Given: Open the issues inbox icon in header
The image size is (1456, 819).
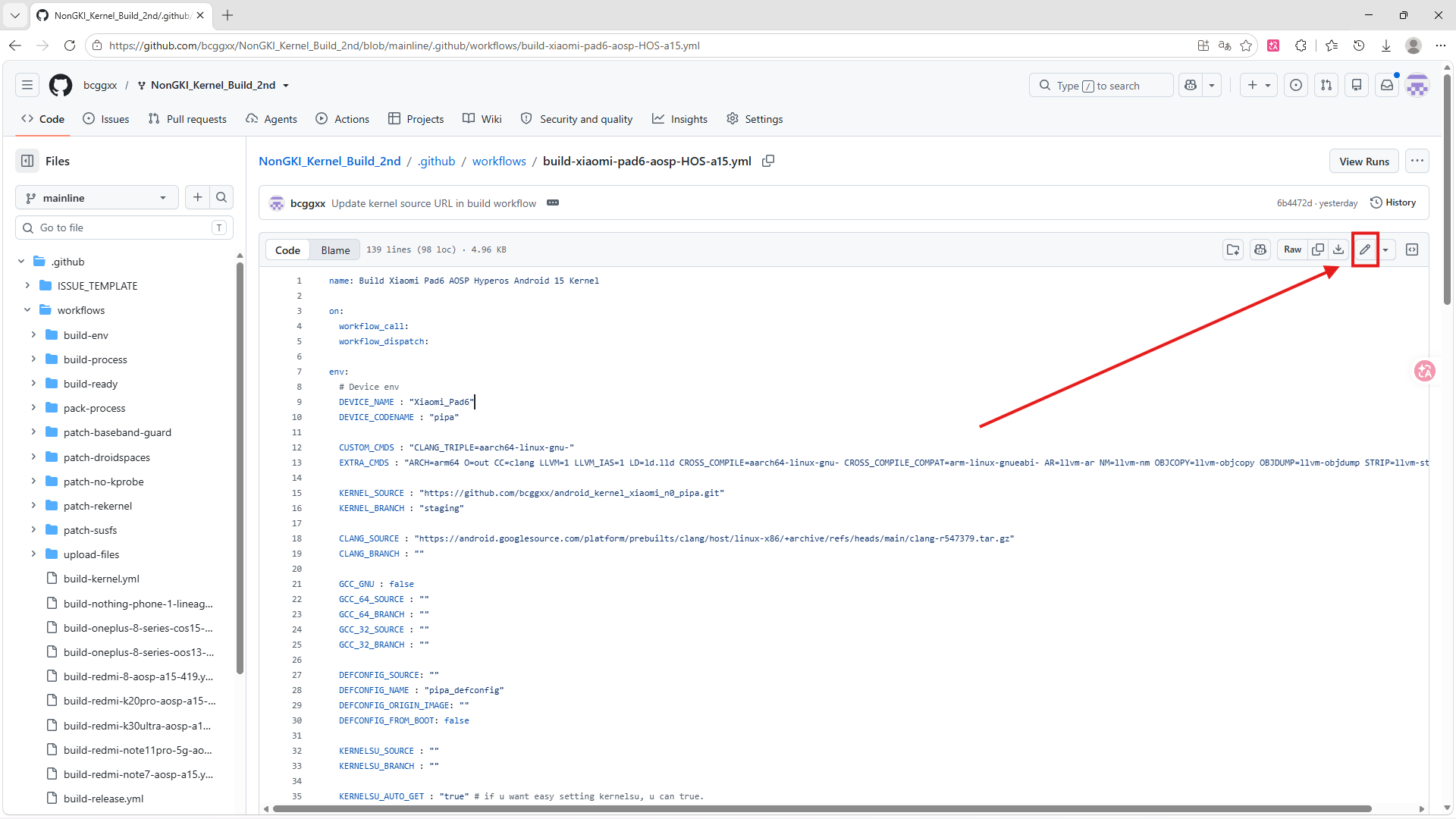Looking at the screenshot, I should pos(1296,85).
